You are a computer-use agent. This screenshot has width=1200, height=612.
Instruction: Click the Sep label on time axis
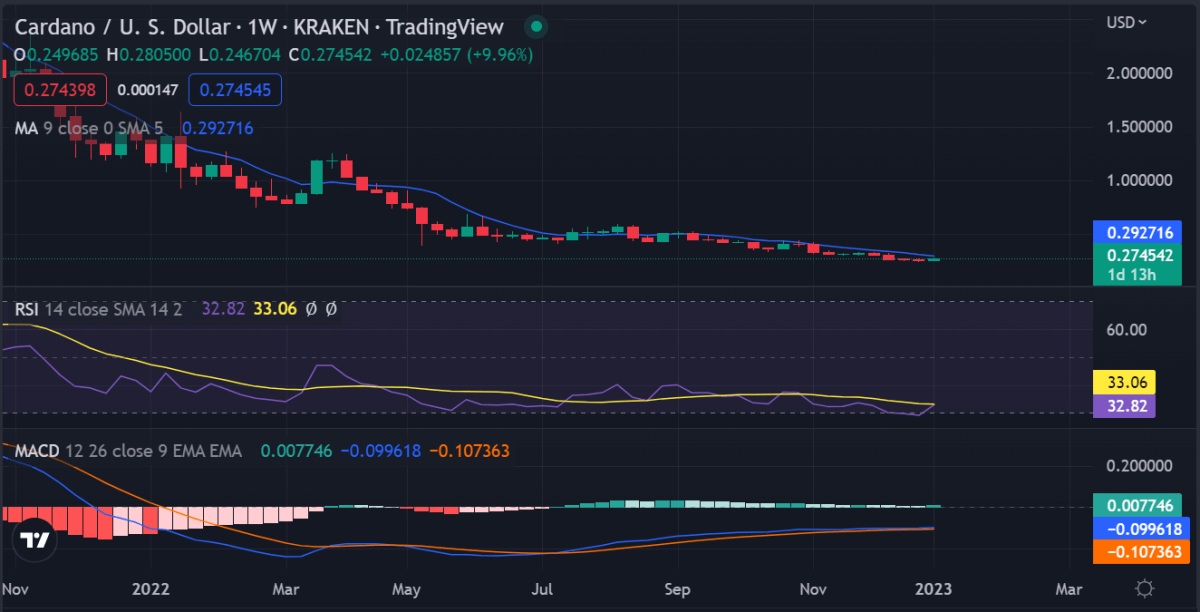coord(678,587)
